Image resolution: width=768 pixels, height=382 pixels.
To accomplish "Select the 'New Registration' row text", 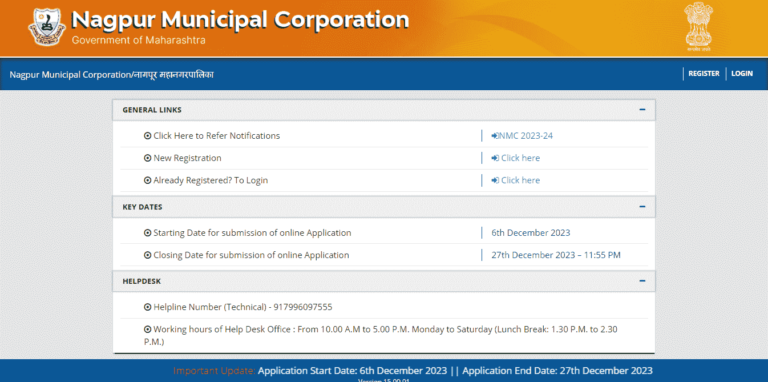I will [187, 158].
